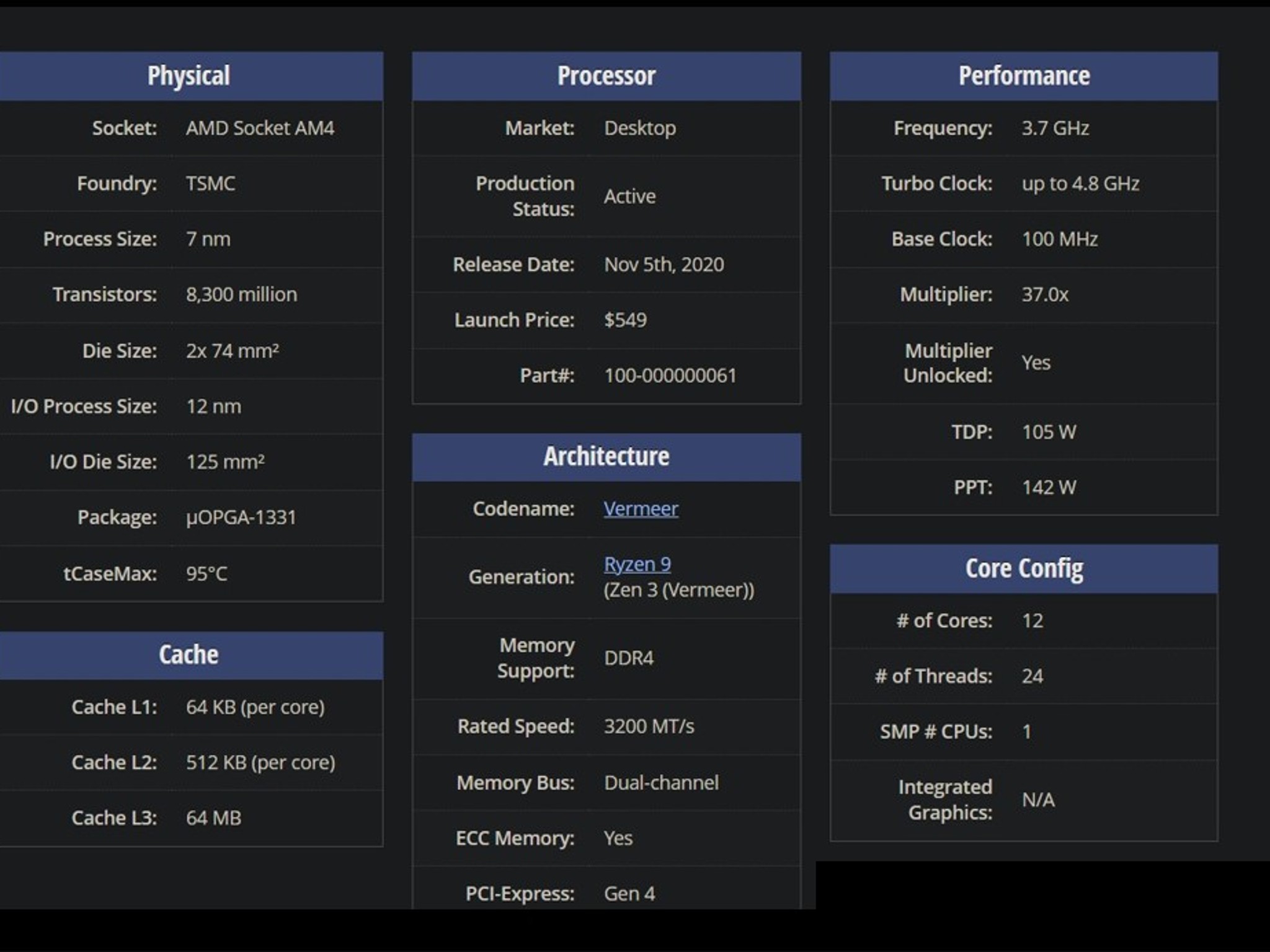
Task: Click the Architecture section header
Action: tap(606, 456)
